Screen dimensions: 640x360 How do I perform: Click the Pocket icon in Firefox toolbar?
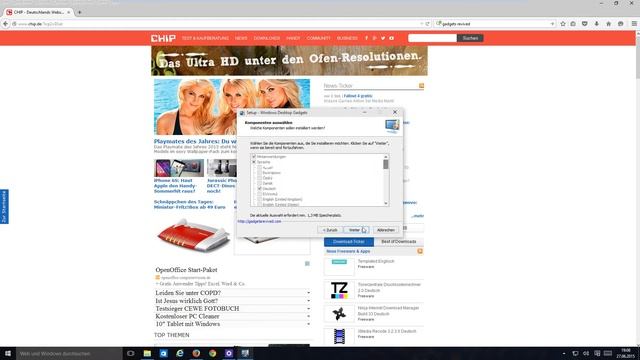pos(584,24)
